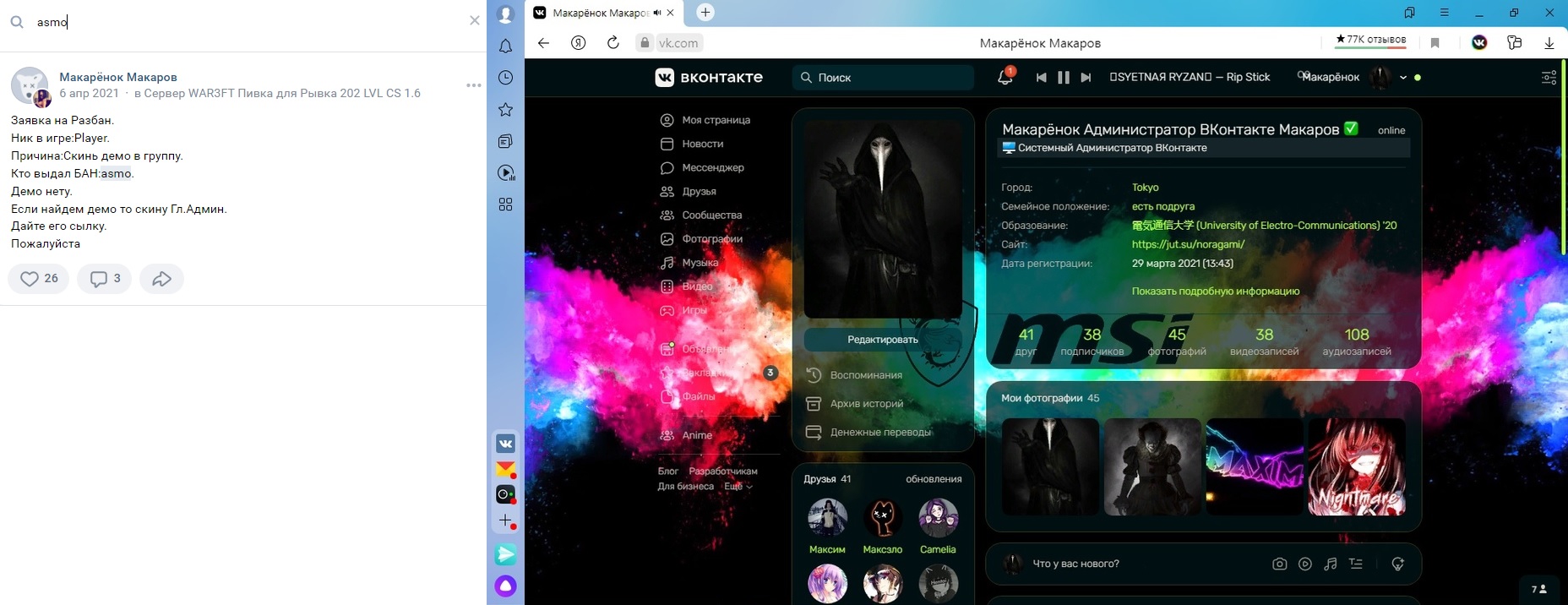This screenshot has height=605, width=1568.
Task: Show Показать подробную информацию details
Action: click(x=1215, y=291)
